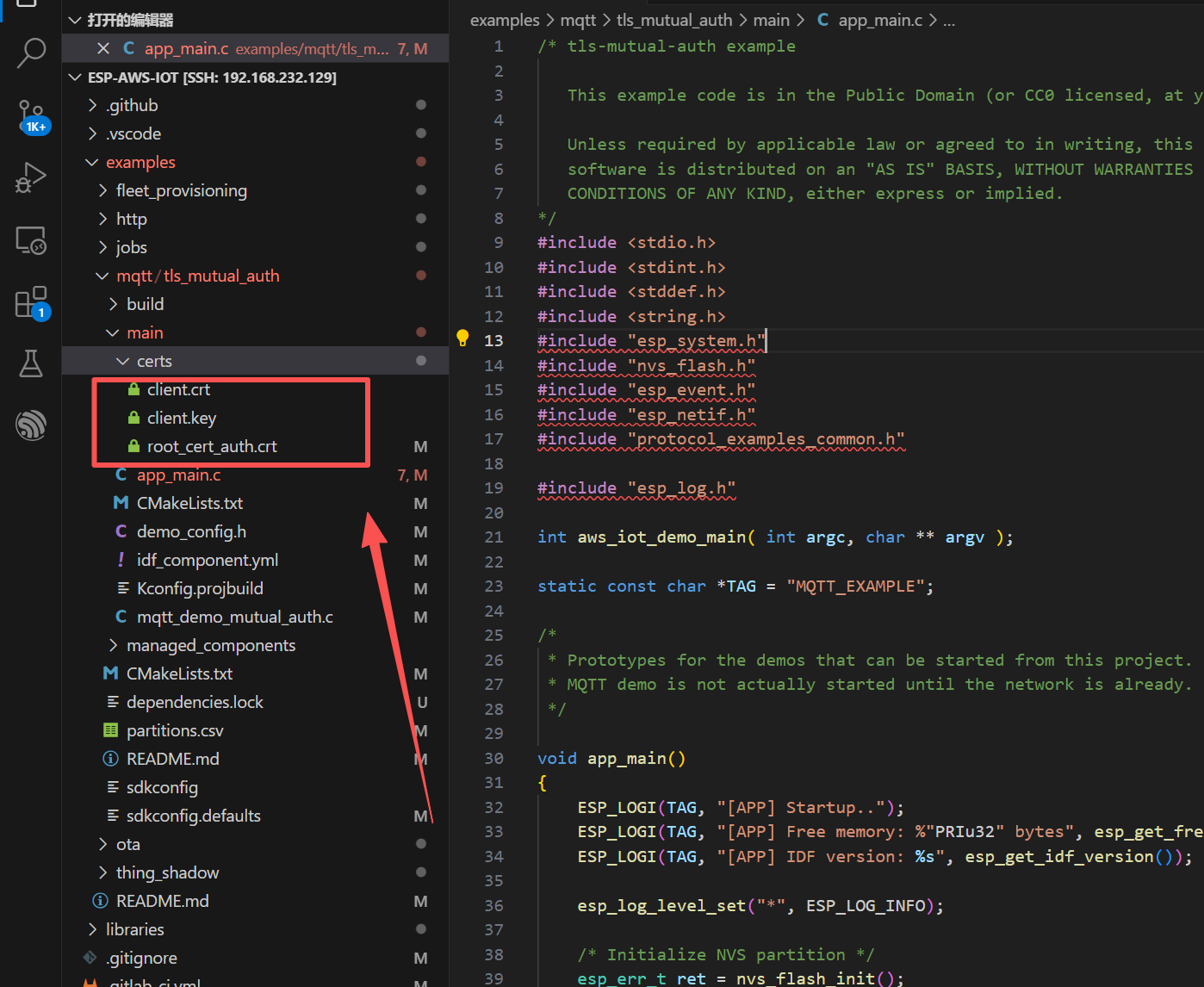Expand the libraries folder

[93, 929]
